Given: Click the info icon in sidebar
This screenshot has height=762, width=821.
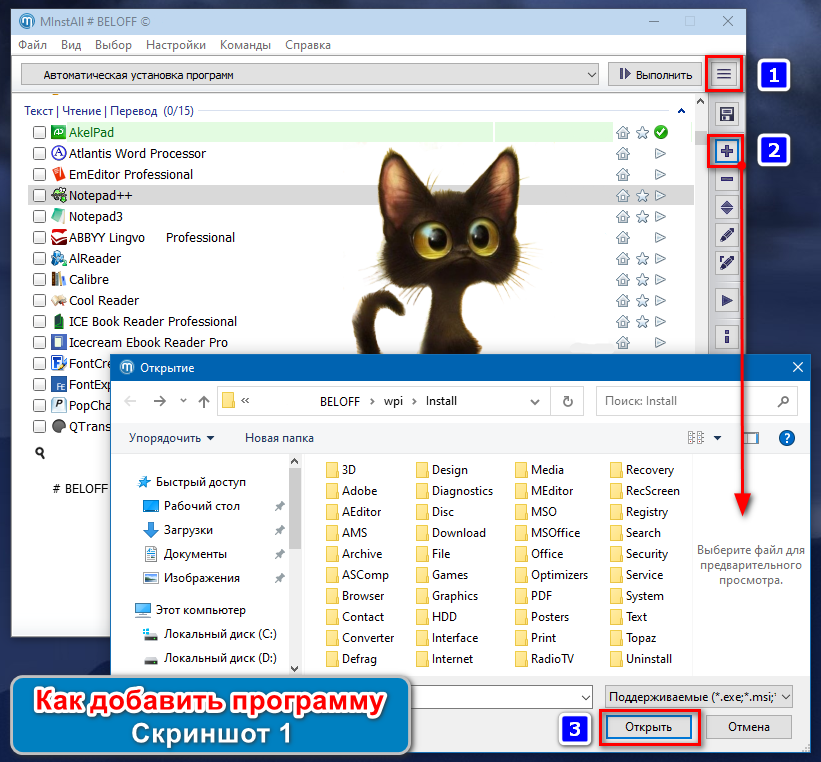Looking at the screenshot, I should click(x=727, y=336).
